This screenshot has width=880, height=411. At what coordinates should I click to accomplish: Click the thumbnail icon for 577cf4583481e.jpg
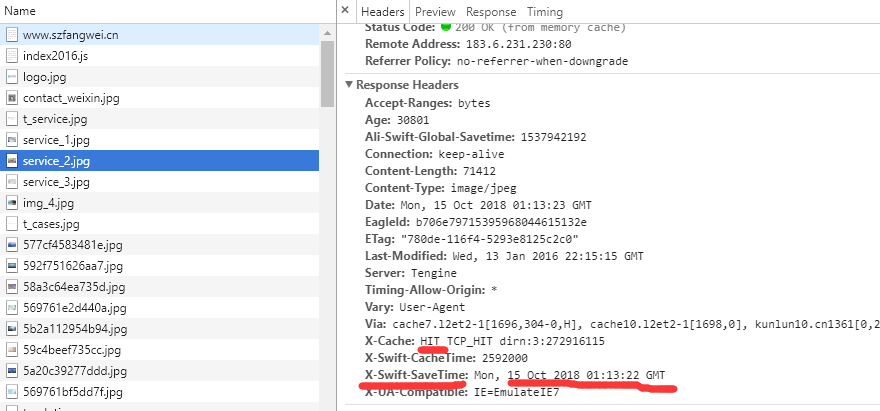pos(12,245)
